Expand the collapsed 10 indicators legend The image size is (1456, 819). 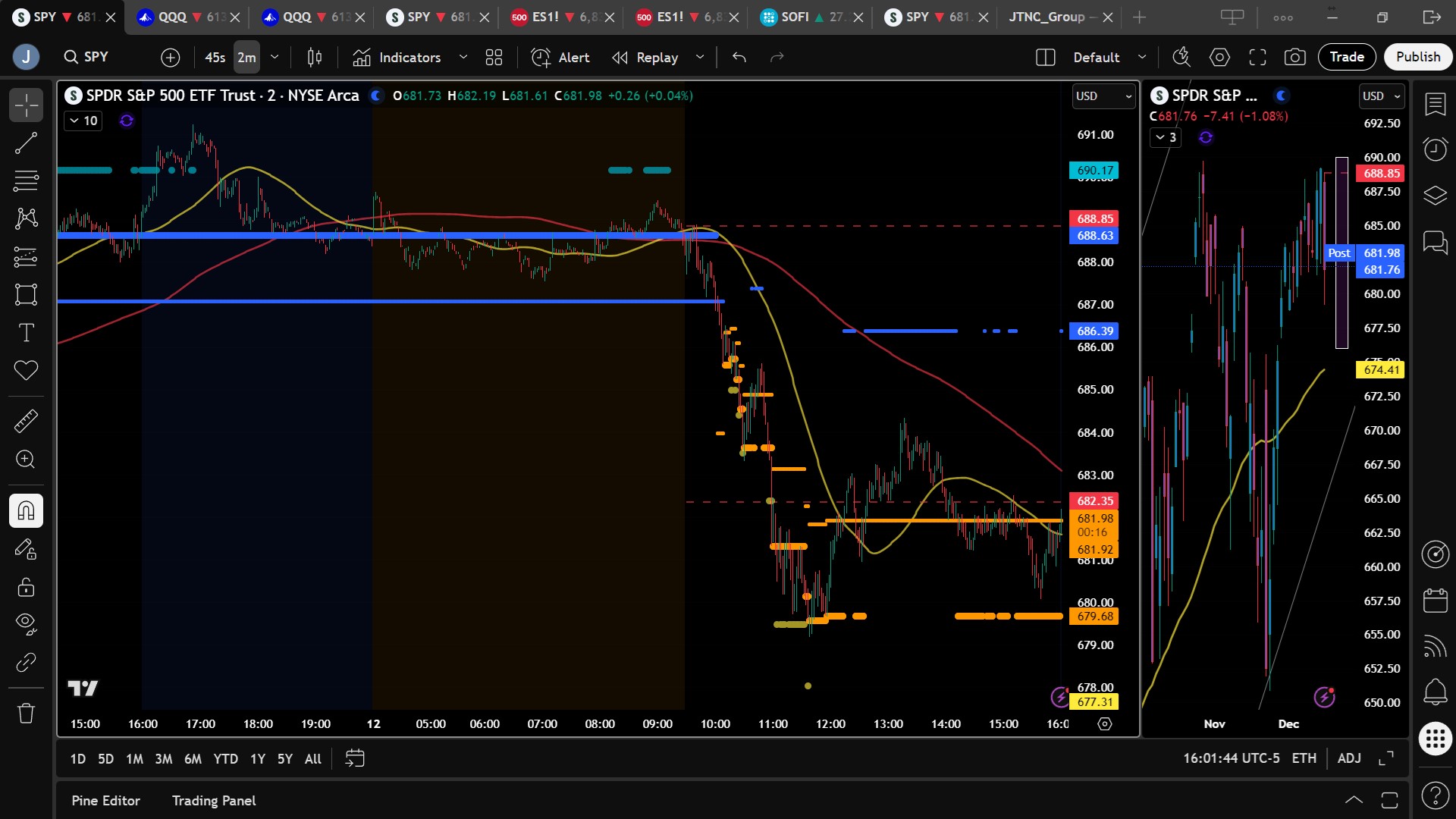[83, 121]
